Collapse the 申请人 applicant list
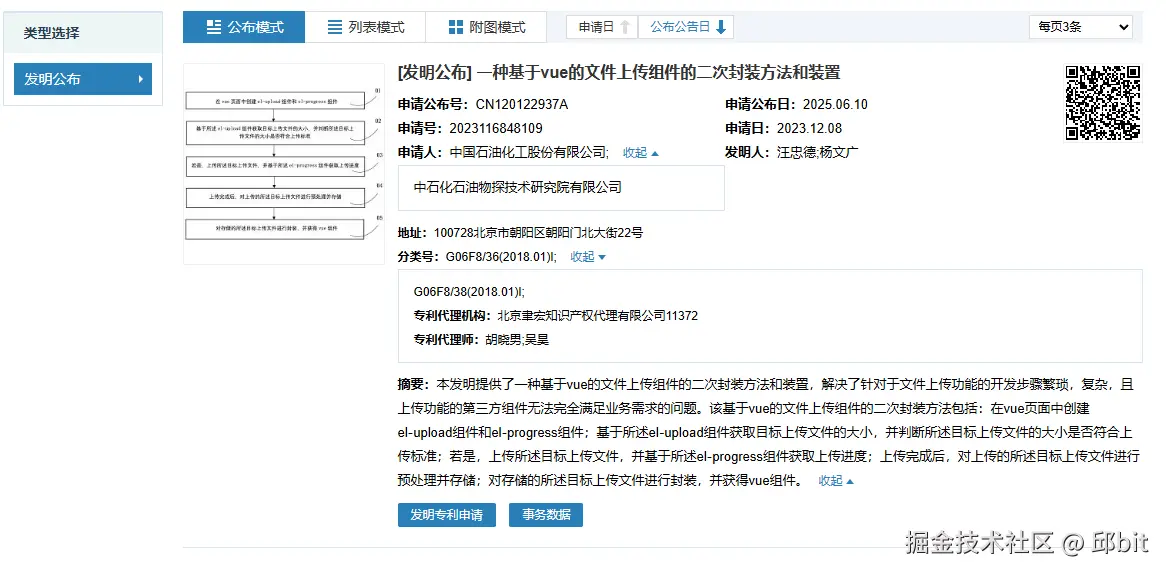This screenshot has width=1166, height=574. [x=640, y=153]
